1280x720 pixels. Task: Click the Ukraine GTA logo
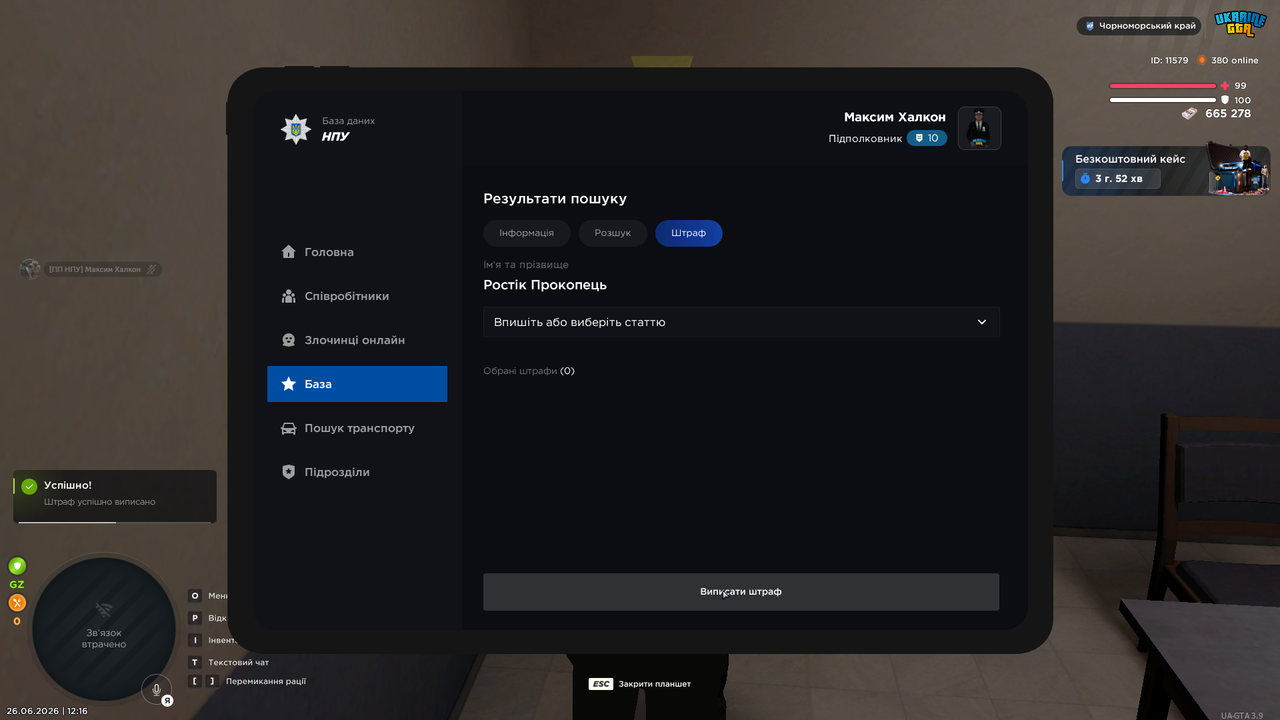(1240, 24)
